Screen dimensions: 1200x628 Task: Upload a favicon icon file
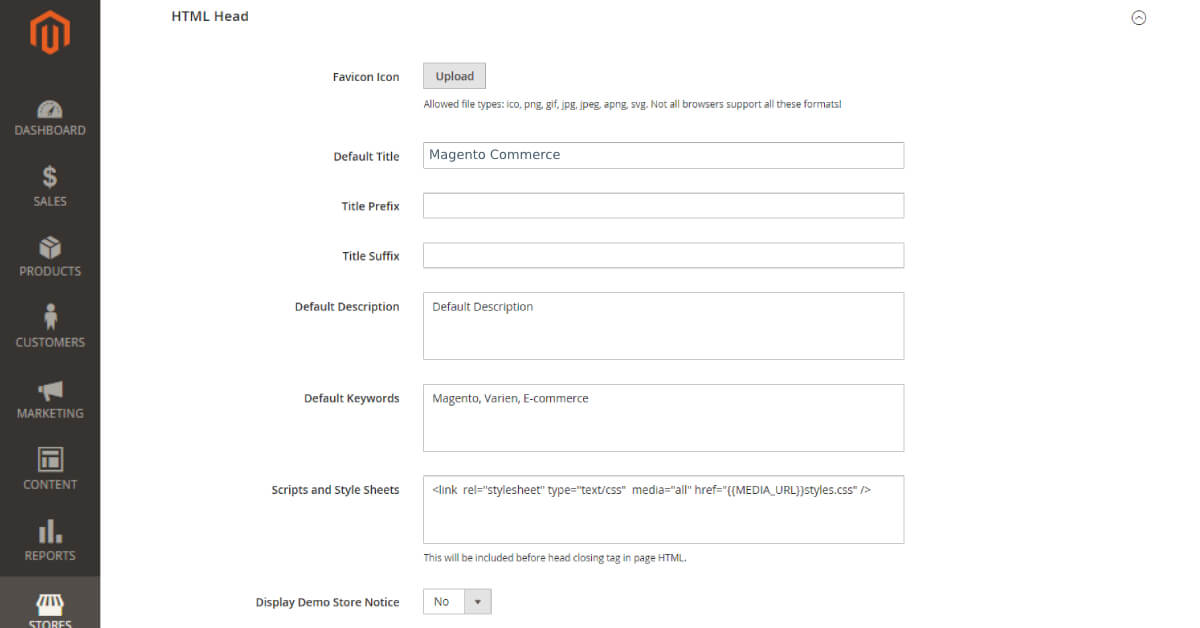pyautogui.click(x=455, y=76)
